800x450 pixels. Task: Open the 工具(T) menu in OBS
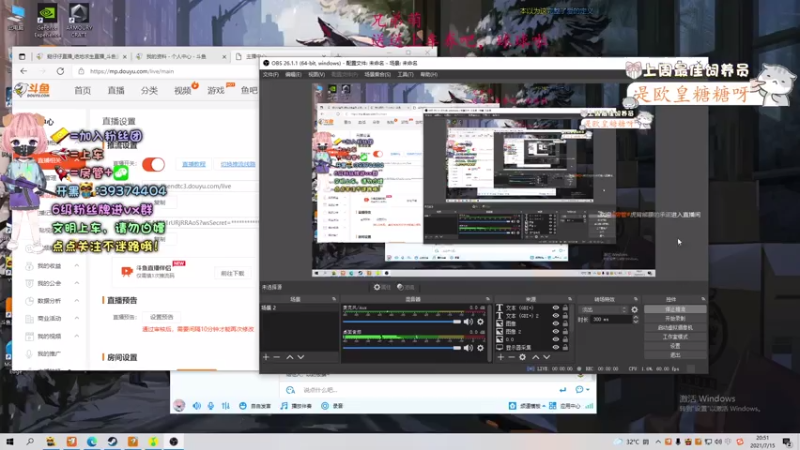coord(405,74)
